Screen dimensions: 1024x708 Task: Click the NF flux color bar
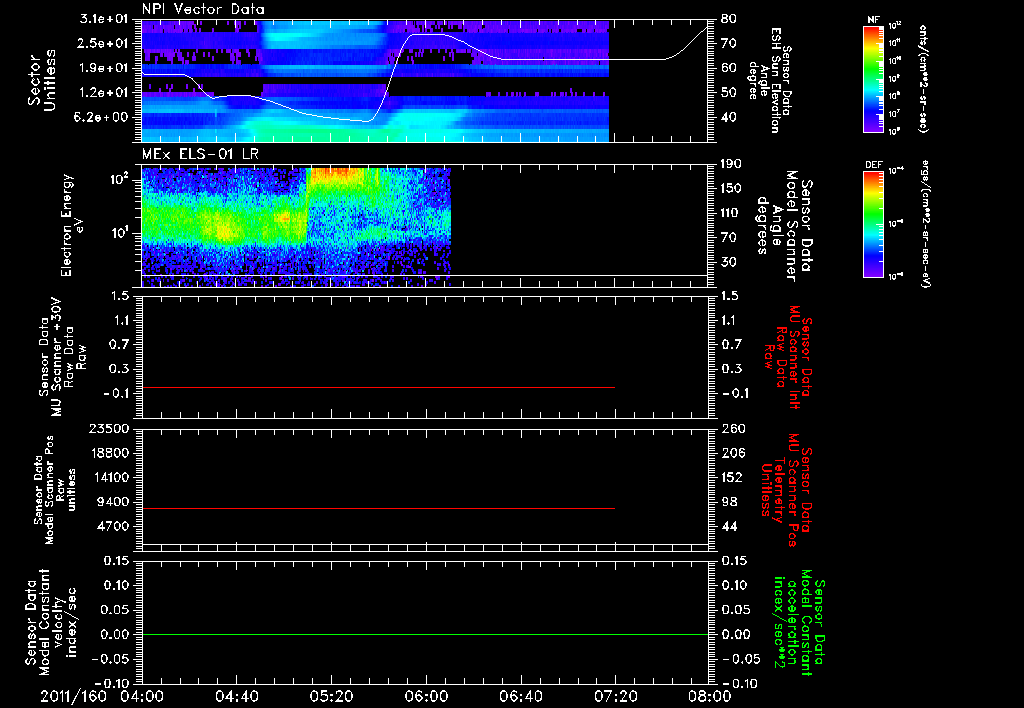(x=874, y=78)
